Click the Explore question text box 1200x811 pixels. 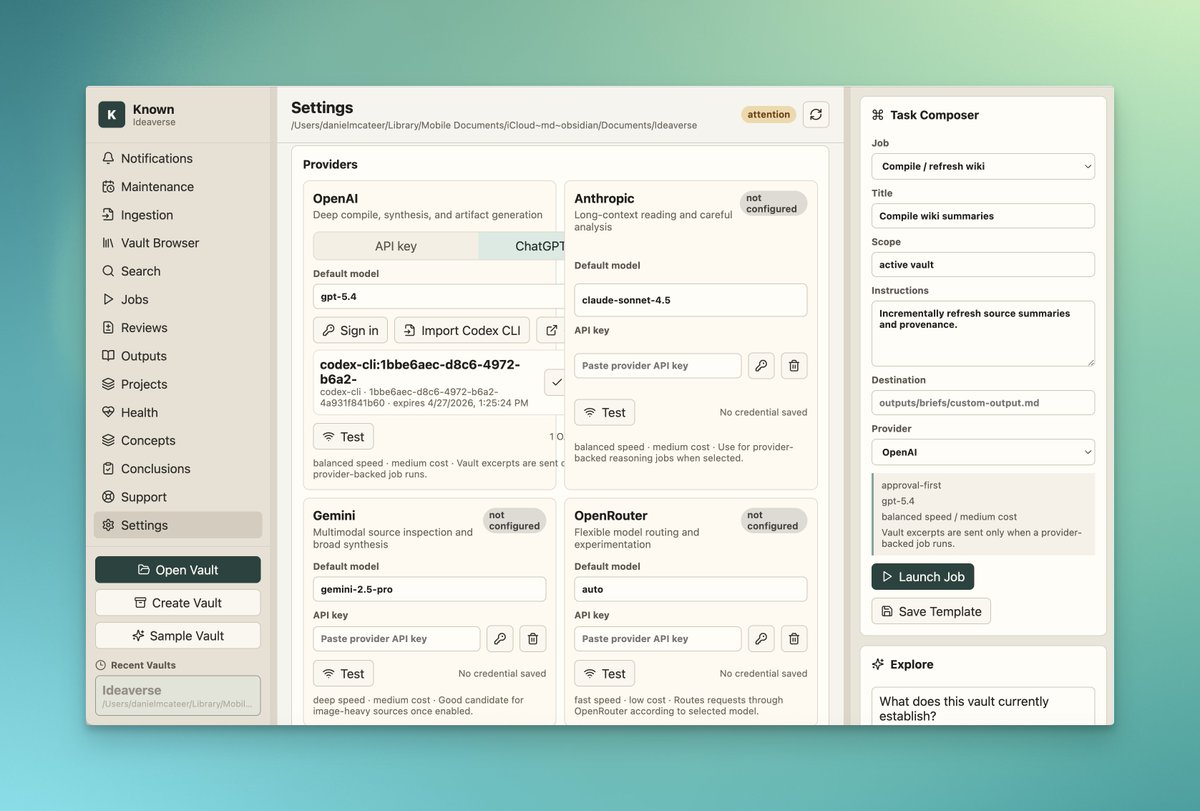tap(983, 705)
